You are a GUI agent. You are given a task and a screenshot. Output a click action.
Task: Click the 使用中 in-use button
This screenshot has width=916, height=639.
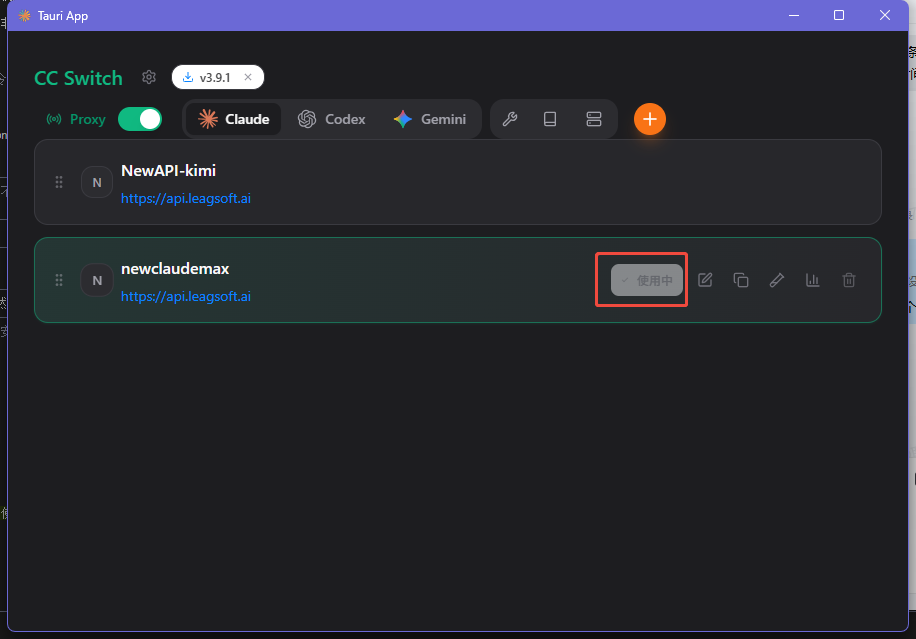coord(647,280)
